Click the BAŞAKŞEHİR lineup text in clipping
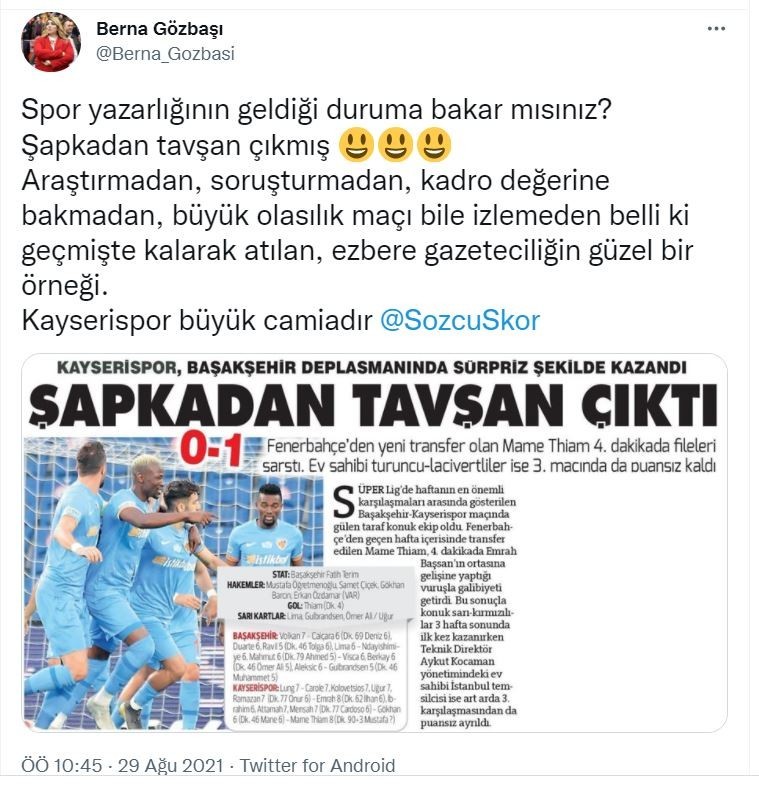The image size is (759, 785). click(x=315, y=656)
